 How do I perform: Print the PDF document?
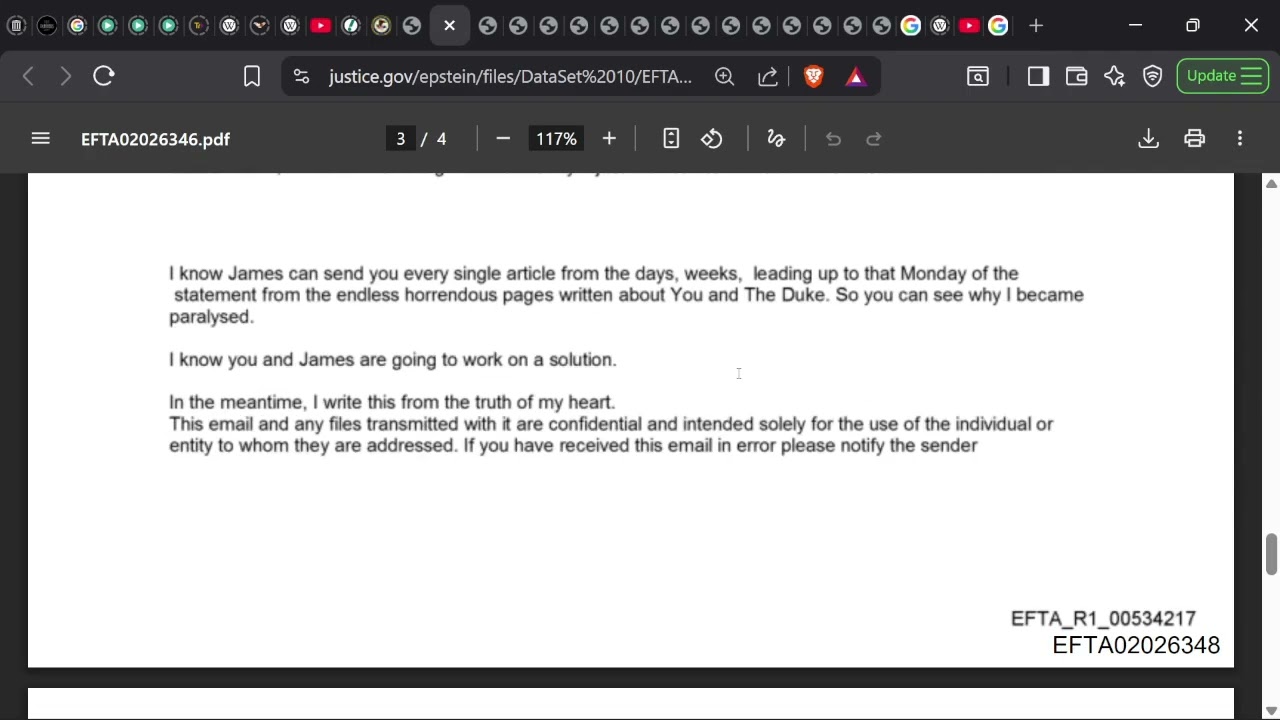point(1194,139)
